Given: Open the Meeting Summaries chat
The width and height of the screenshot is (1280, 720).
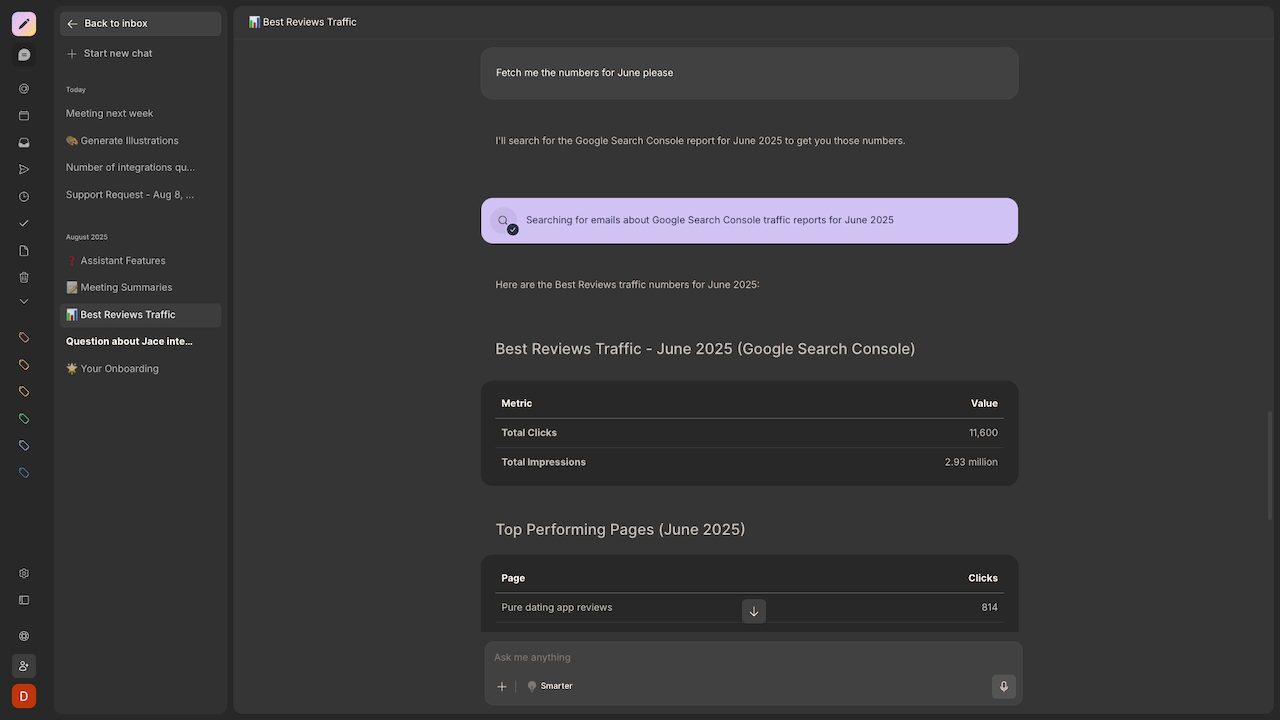Looking at the screenshot, I should (126, 287).
